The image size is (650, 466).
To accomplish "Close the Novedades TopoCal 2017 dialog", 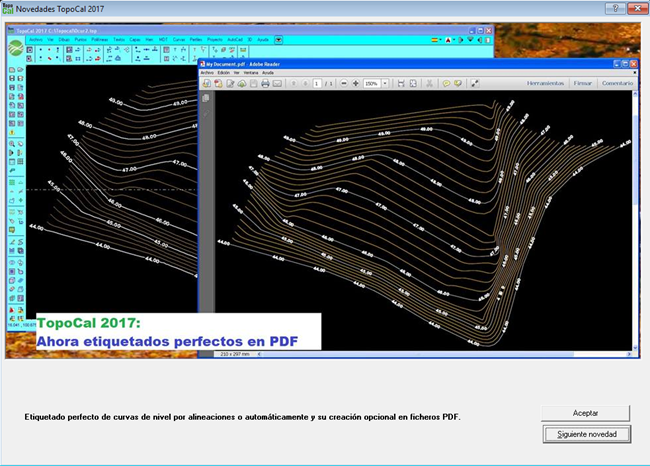I will (x=637, y=8).
